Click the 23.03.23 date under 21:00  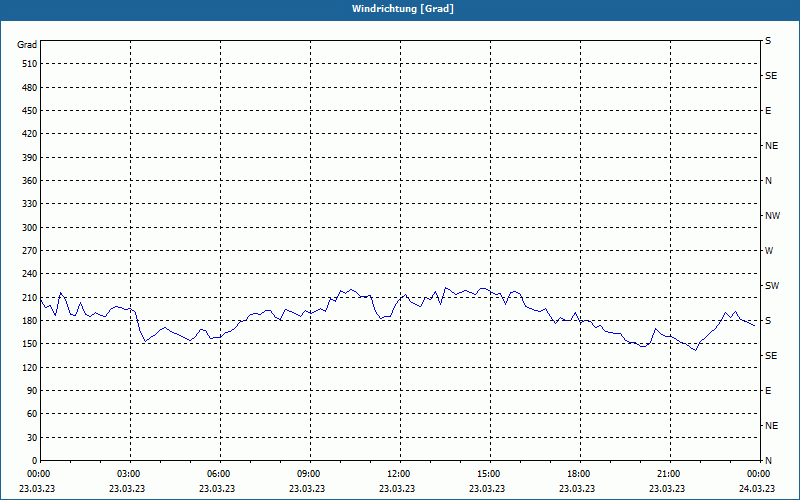pos(667,488)
